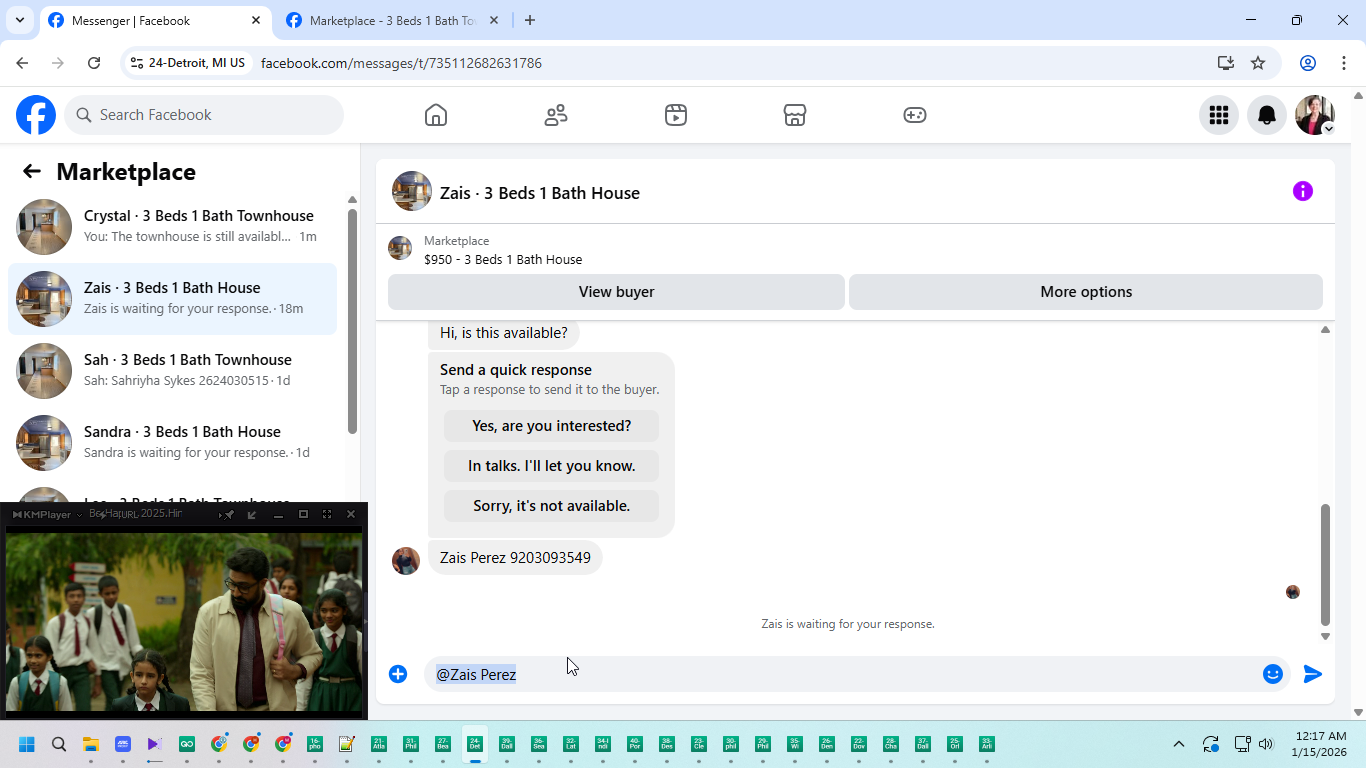Image resolution: width=1366 pixels, height=768 pixels.
Task: Switch to the Messenger | Facebook tab
Action: point(155,20)
